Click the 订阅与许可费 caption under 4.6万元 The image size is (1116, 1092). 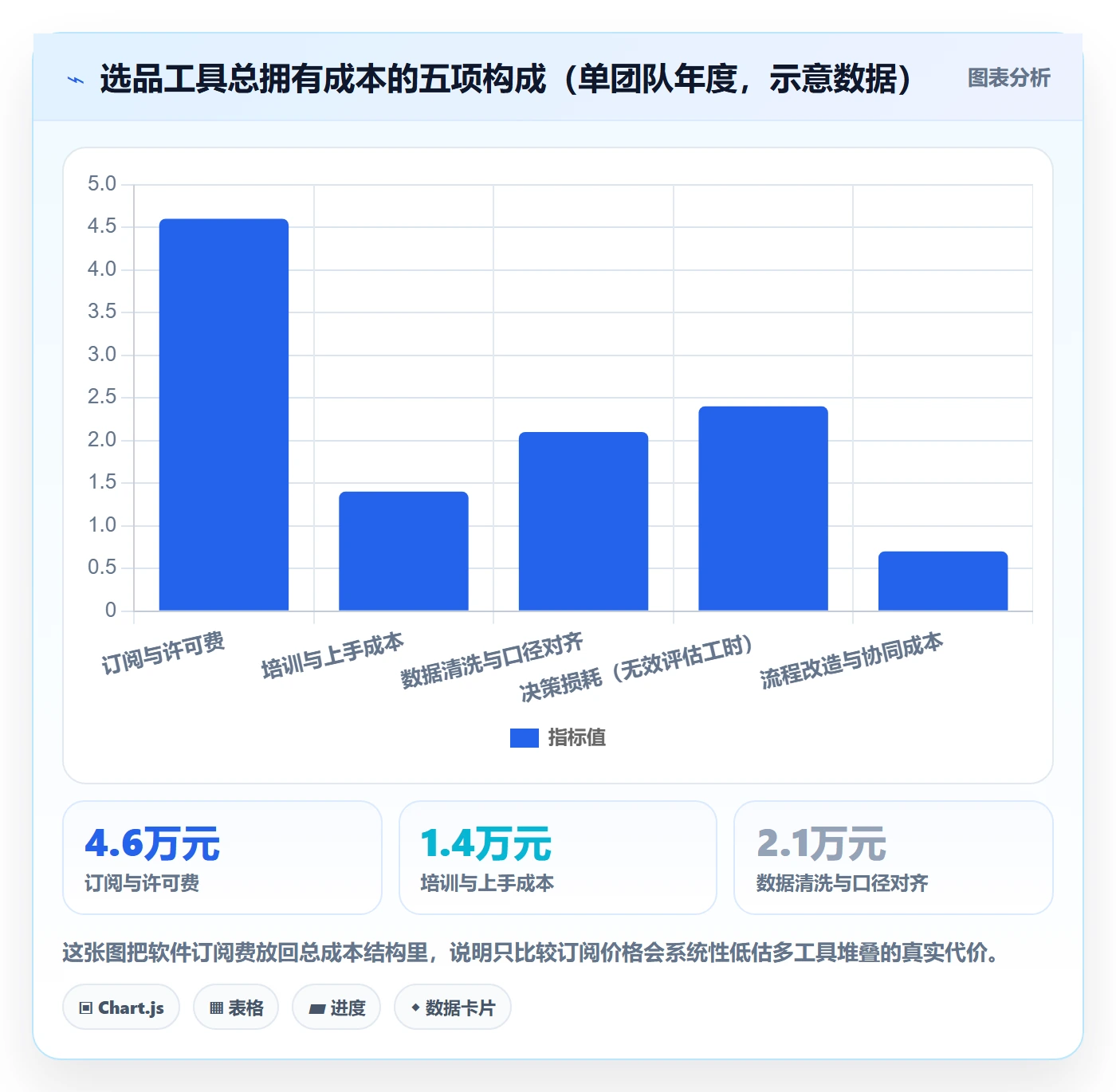tap(142, 883)
